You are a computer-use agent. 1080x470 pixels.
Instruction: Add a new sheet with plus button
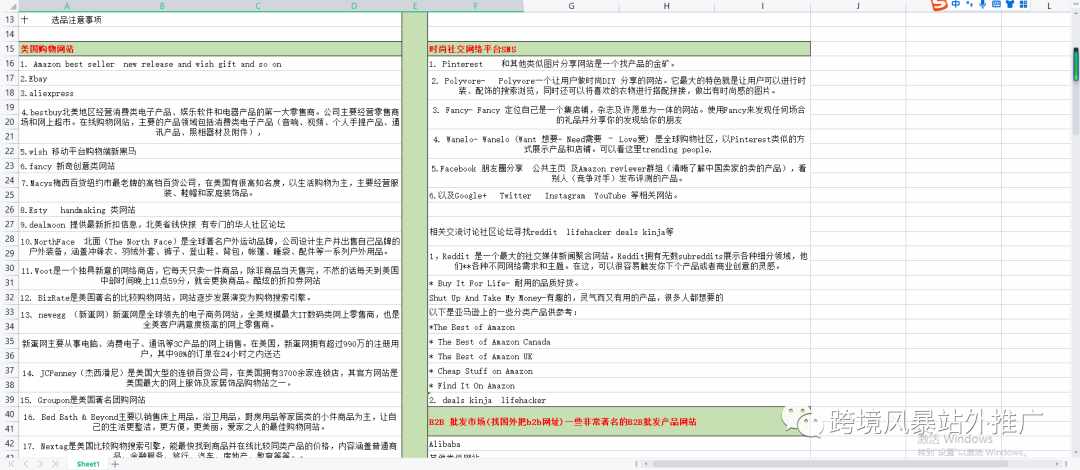pos(115,464)
